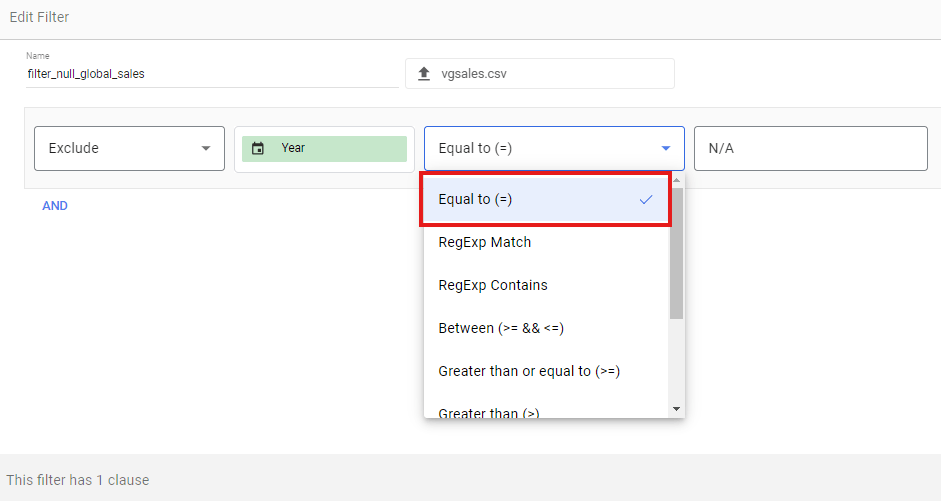Open the Exclude dropdown arrow
Viewport: 941px width, 501px height.
click(206, 148)
